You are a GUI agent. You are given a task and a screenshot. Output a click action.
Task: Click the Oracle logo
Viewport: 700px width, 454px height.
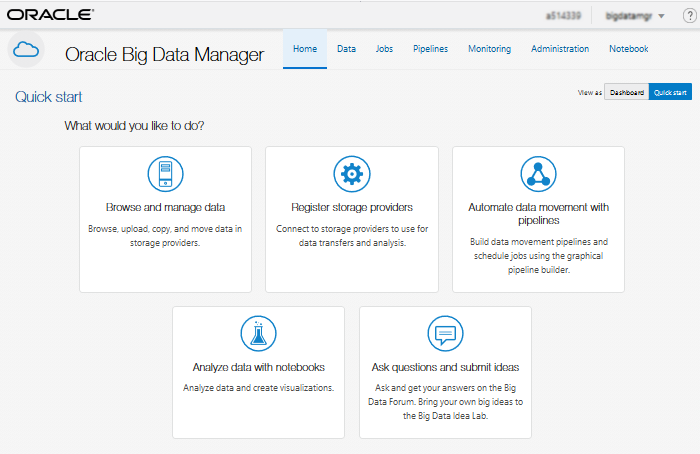click(50, 15)
